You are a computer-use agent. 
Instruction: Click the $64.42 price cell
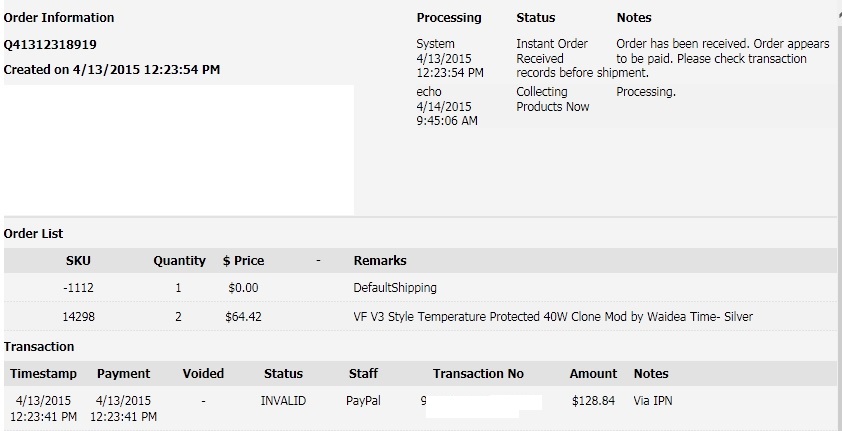tap(243, 317)
